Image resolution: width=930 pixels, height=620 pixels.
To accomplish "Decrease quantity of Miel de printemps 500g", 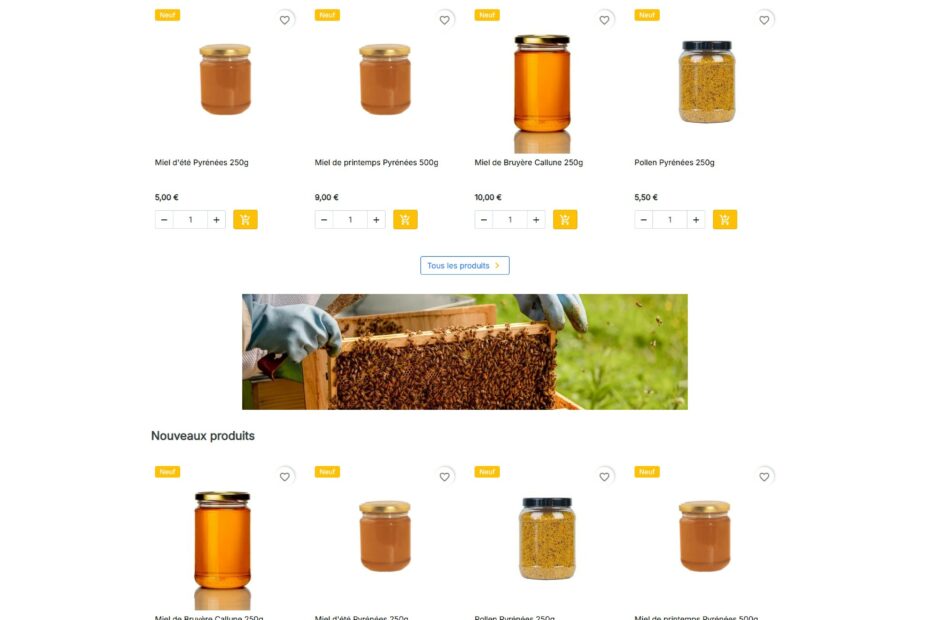I will pos(324,220).
